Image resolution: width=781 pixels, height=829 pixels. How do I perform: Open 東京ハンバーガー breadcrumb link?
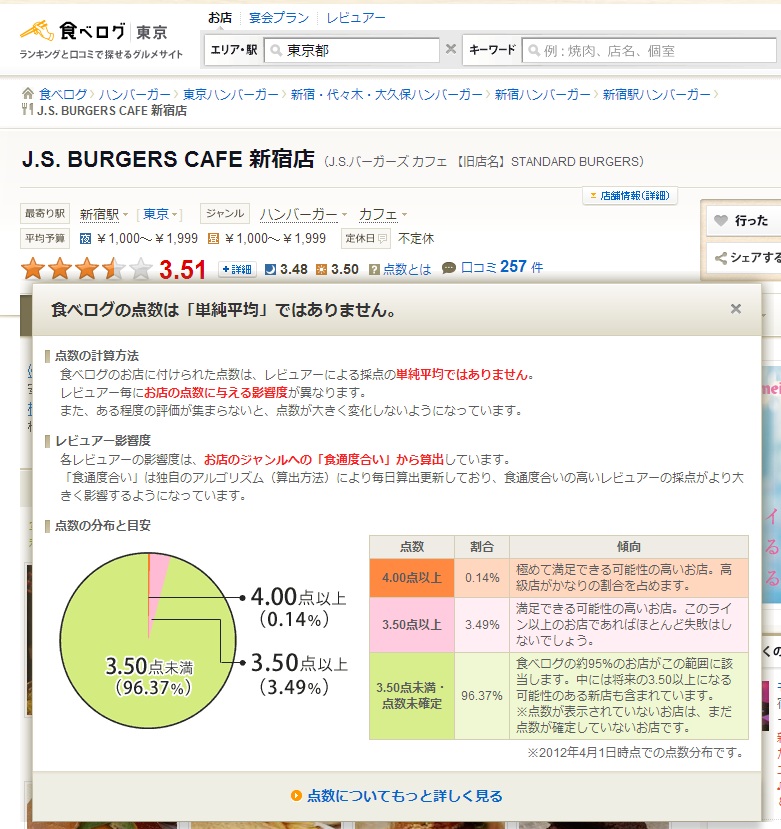(231, 94)
